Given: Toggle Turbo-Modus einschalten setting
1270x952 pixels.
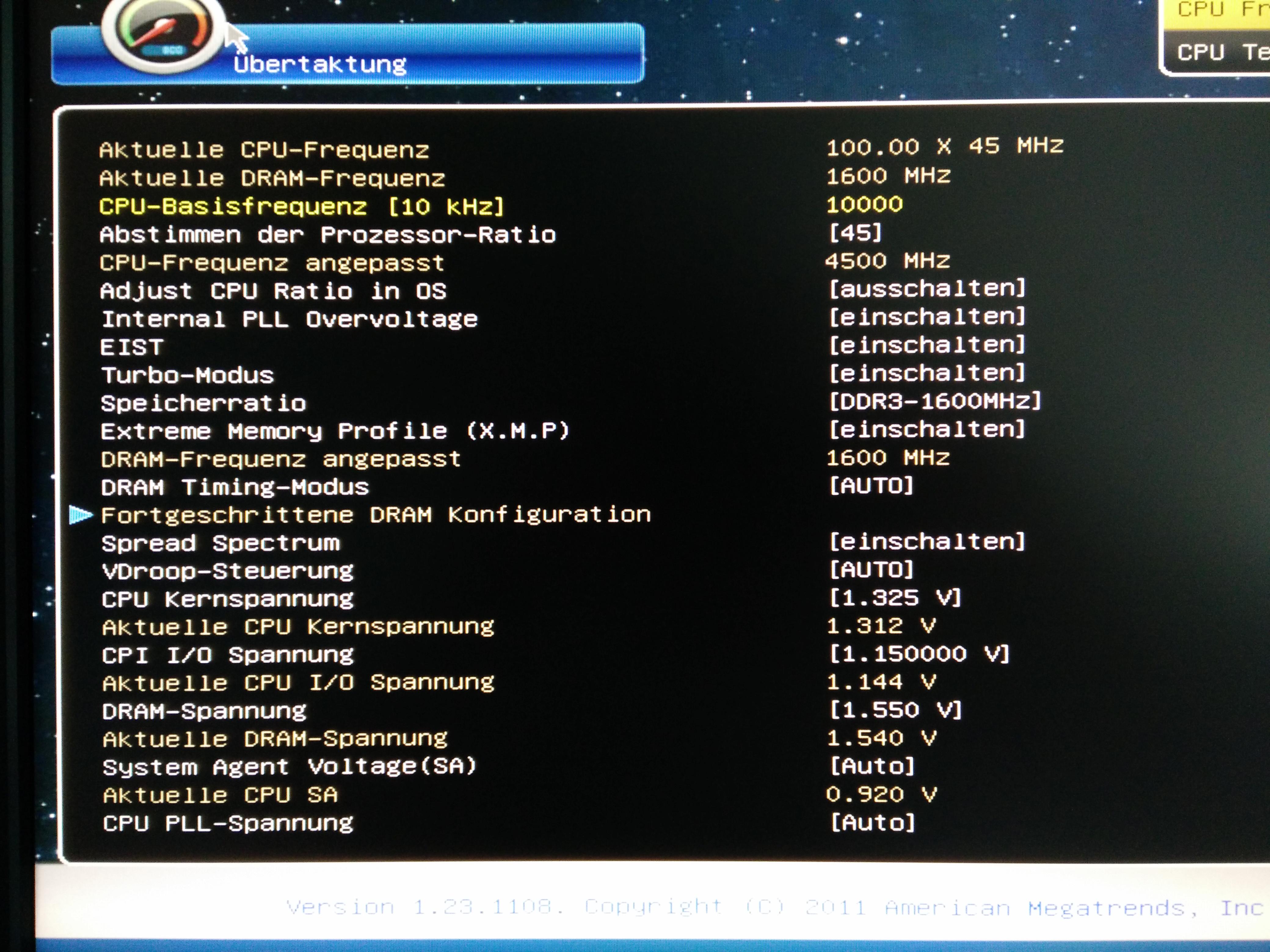Looking at the screenshot, I should (927, 373).
